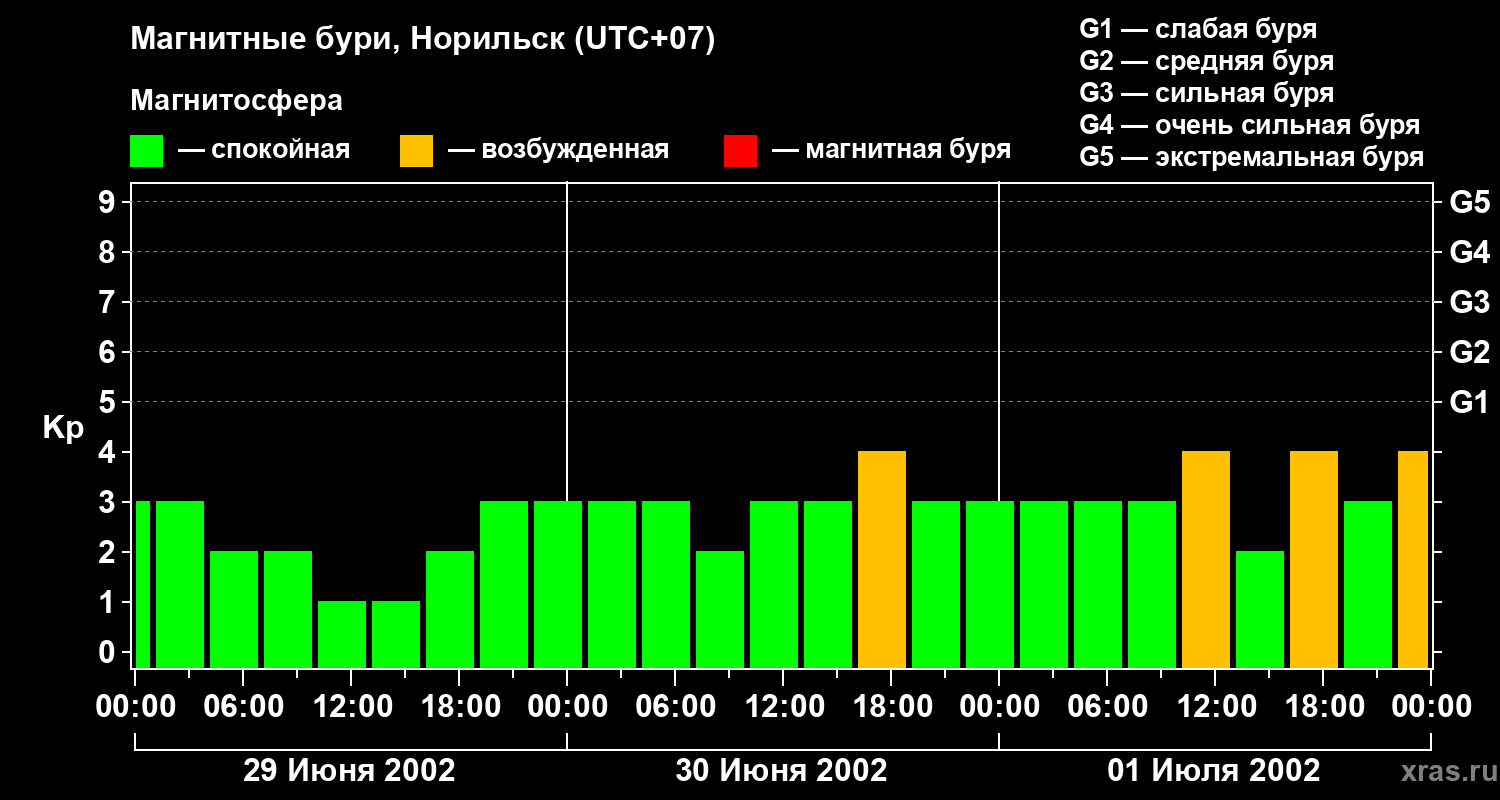
Task: Click 'G1 — слабая буря' description
Action: 1198,29
